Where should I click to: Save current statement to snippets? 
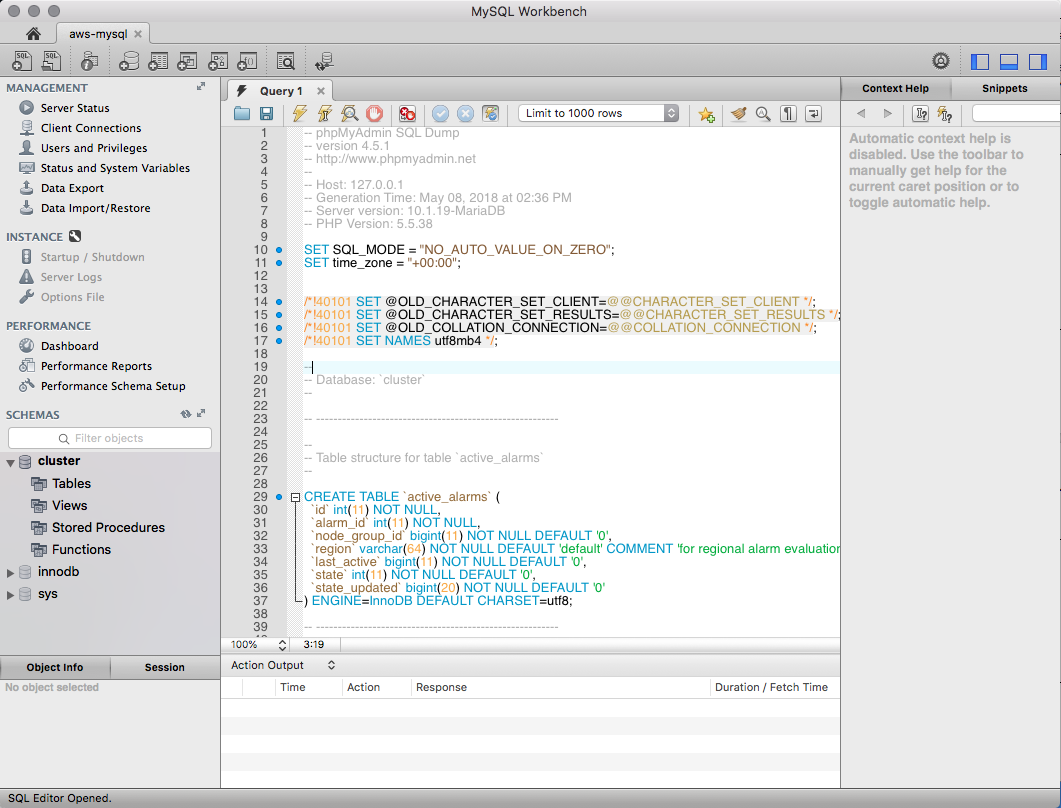click(x=706, y=114)
